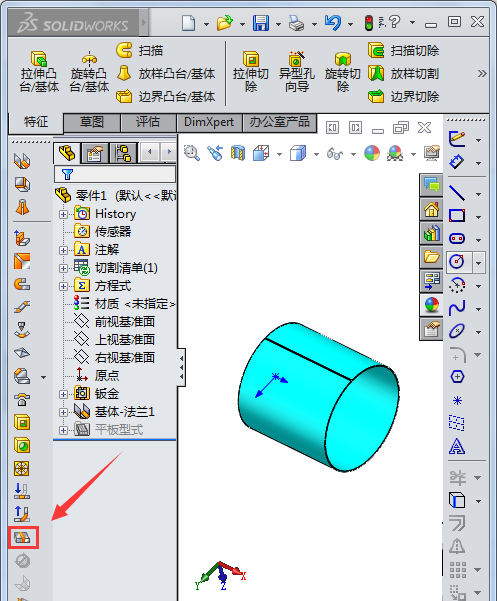This screenshot has height=601, width=497.
Task: Open the 异型孔向导 hole wizard
Action: [x=297, y=72]
